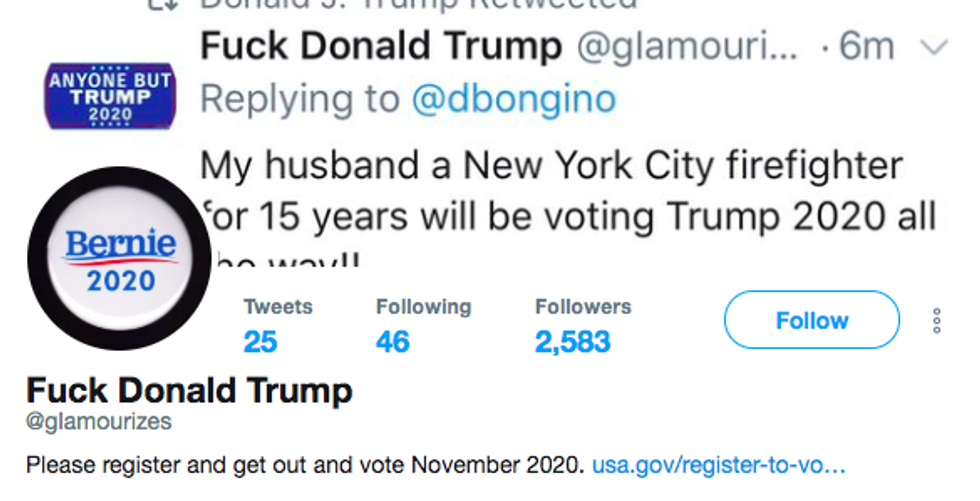The width and height of the screenshot is (980, 501).
Task: Click the "Replying to" label
Action: point(301,99)
